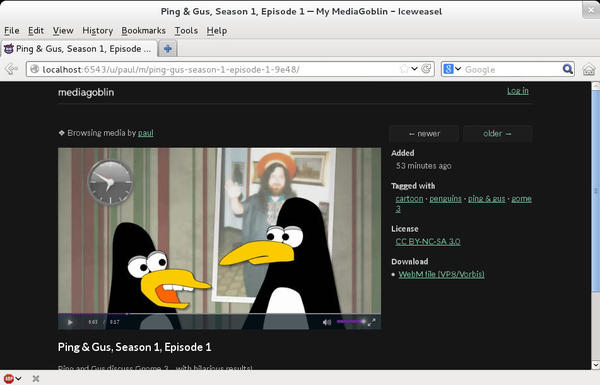Click the search magnifier icon
This screenshot has width=600, height=385.
click(x=567, y=69)
